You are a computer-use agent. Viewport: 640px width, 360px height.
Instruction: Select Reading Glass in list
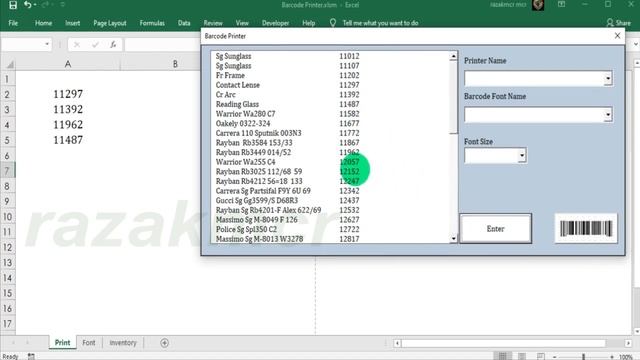coord(331,104)
